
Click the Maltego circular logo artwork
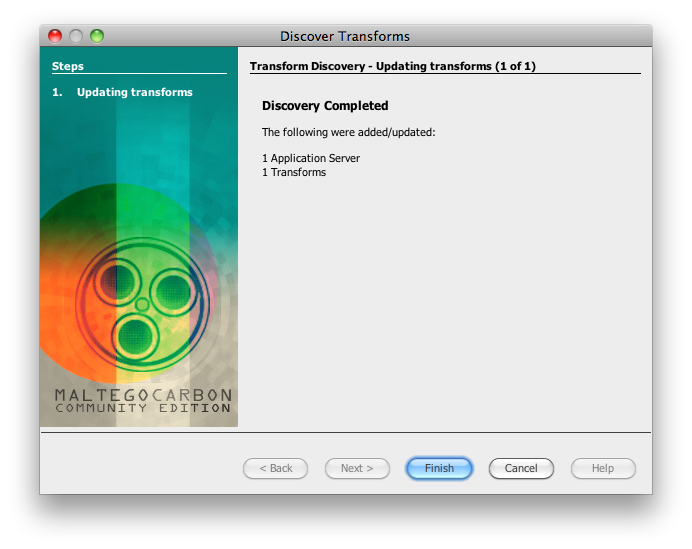[142, 305]
